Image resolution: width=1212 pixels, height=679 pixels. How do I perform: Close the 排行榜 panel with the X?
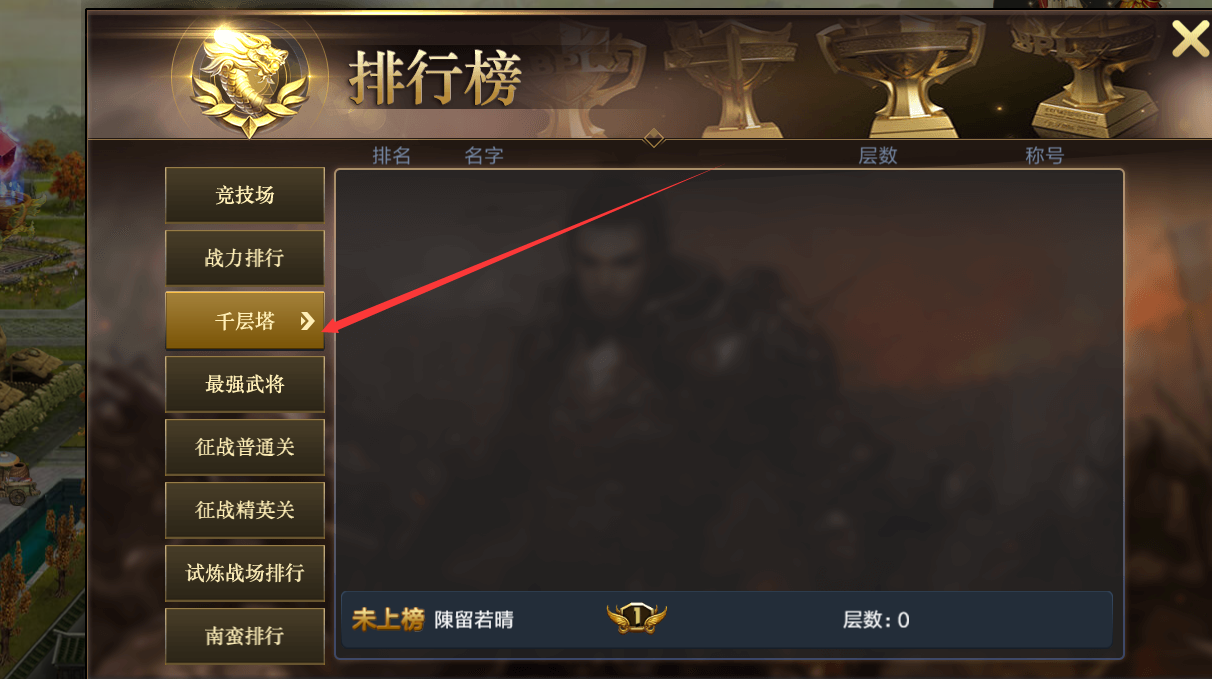1190,39
